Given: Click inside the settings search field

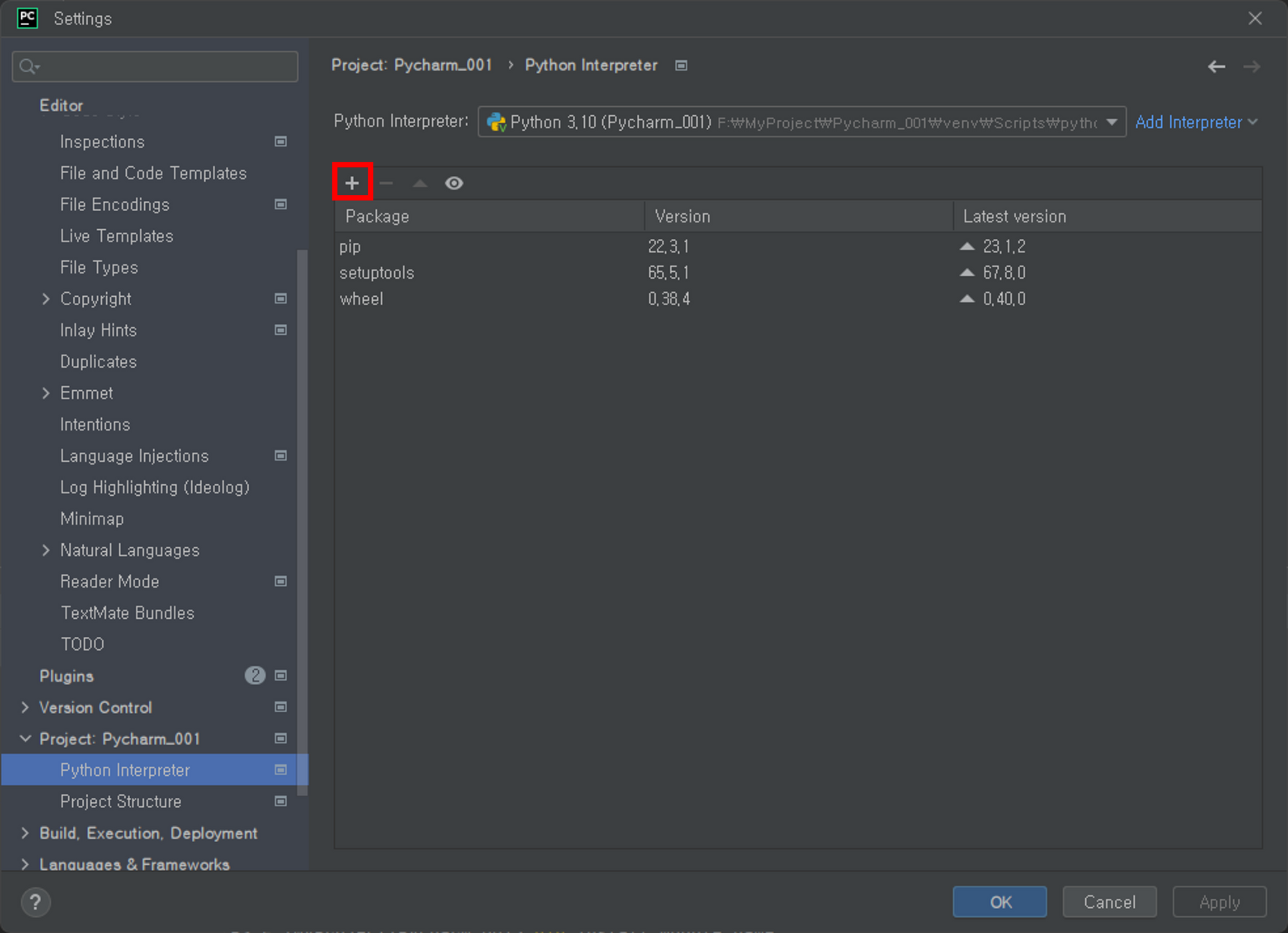Looking at the screenshot, I should pos(155,66).
